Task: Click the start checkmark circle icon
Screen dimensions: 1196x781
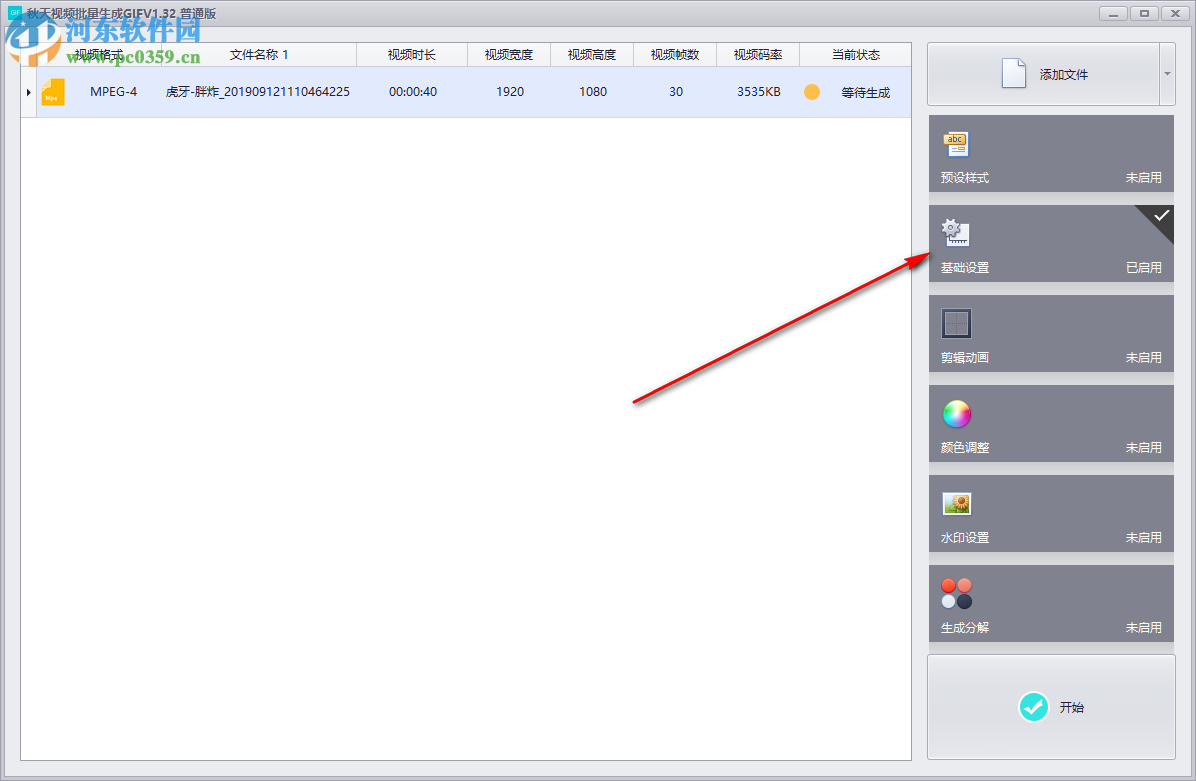Action: point(1034,707)
